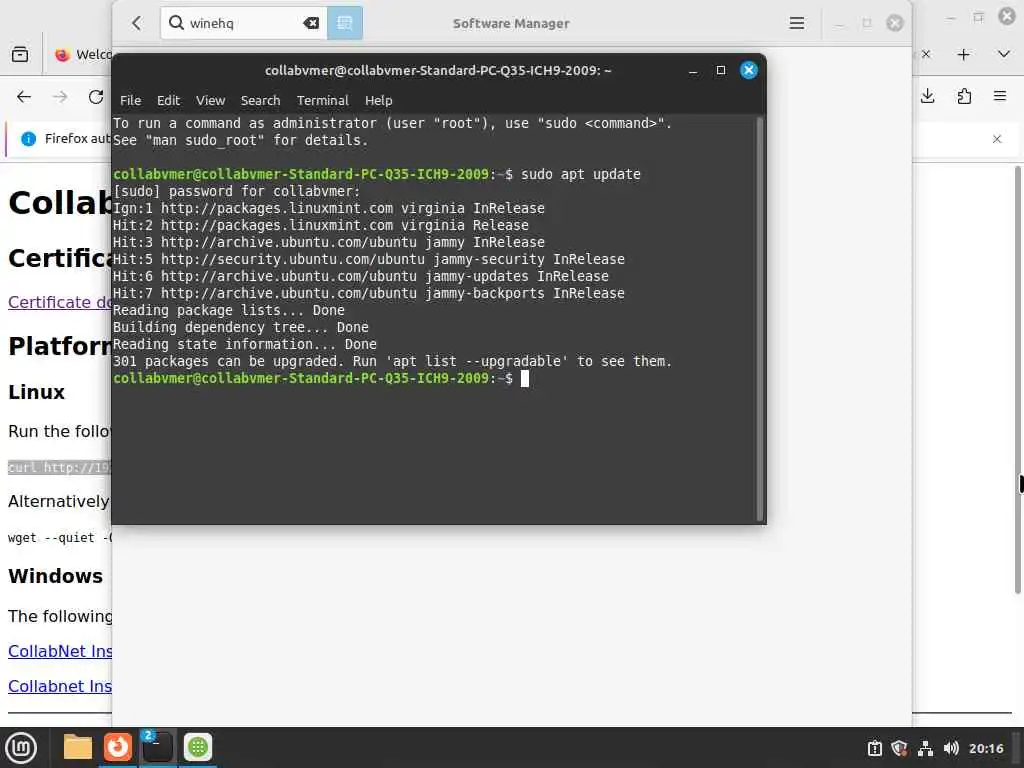Screen dimensions: 1024x768
Task: Go forward in Firefox
Action: coord(60,97)
